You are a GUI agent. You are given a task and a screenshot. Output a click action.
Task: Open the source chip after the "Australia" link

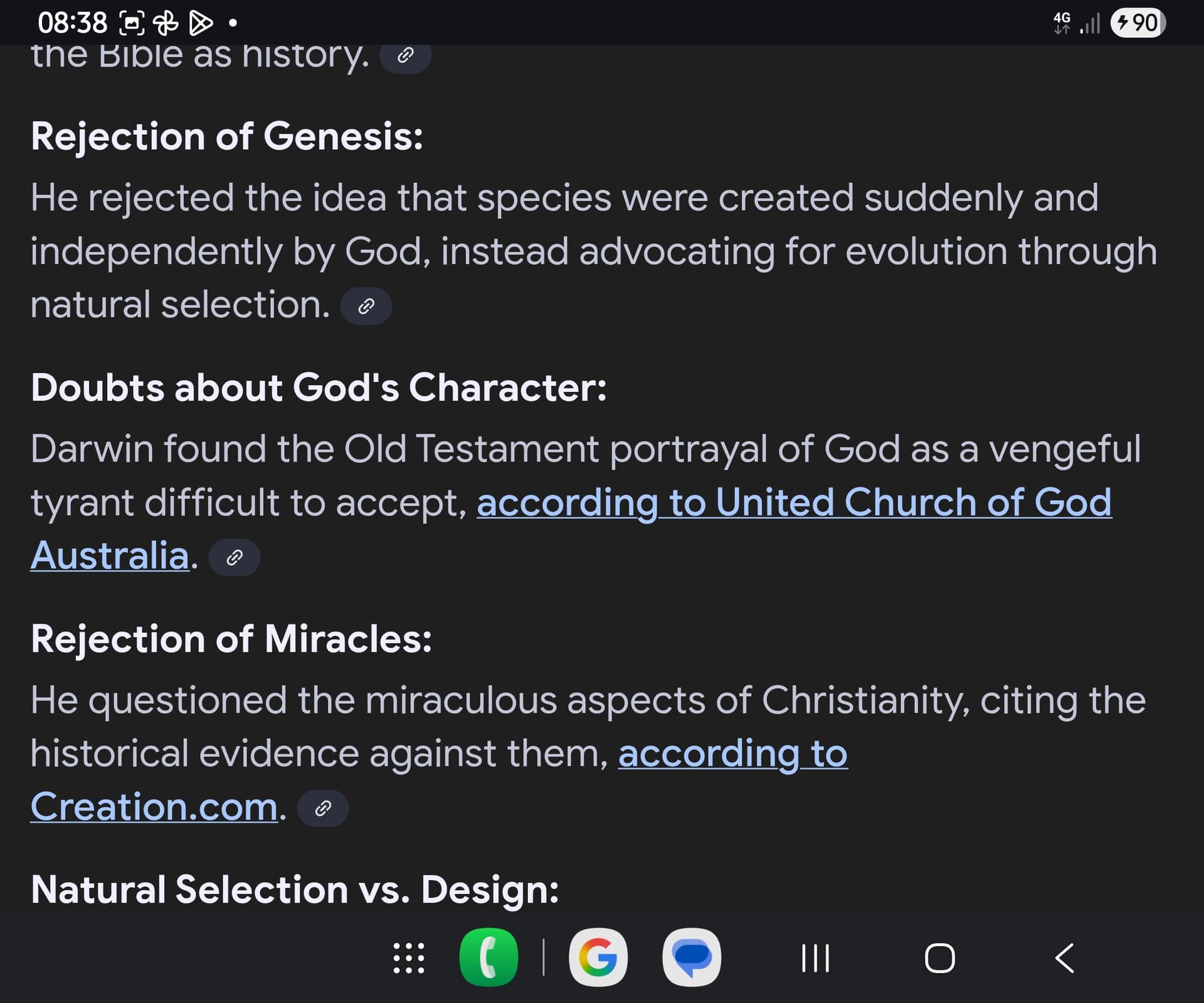pyautogui.click(x=235, y=557)
